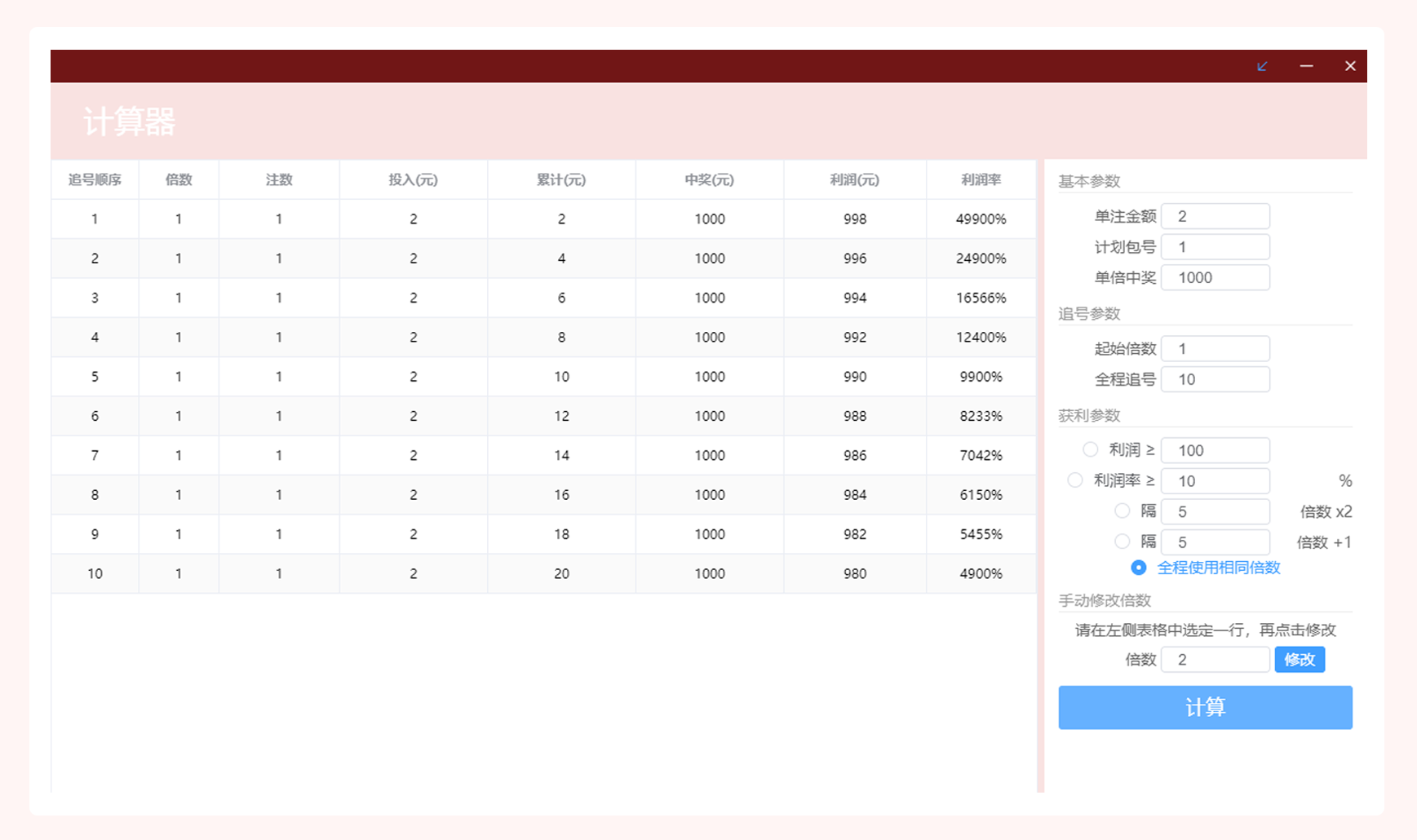Select the 利润 ≥ radio button
This screenshot has width=1417, height=840.
pyautogui.click(x=1090, y=449)
